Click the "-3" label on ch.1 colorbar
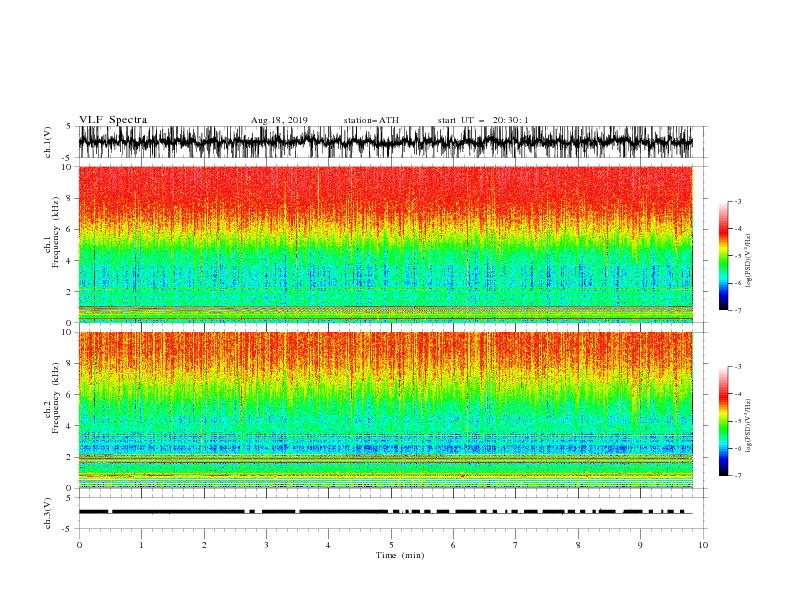This screenshot has width=792, height=612. [737, 201]
